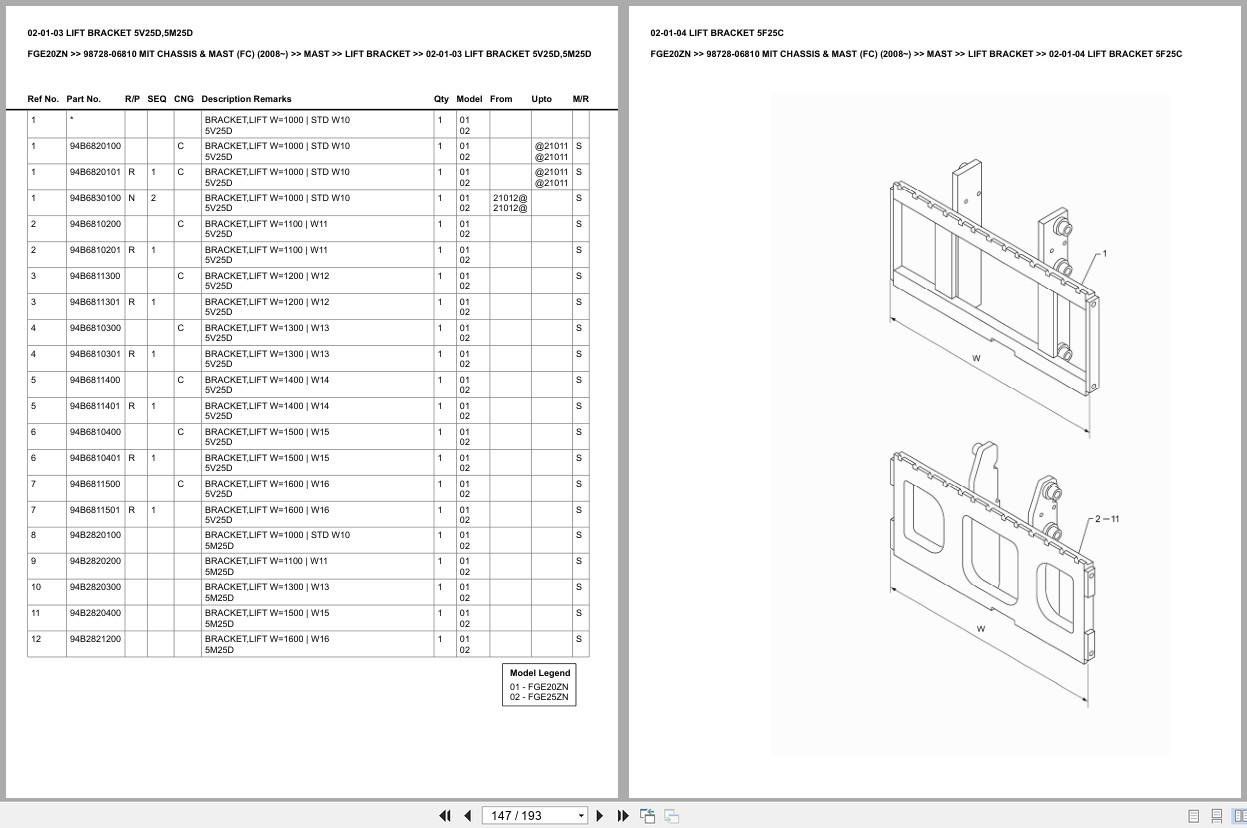Jump to the last page
Image resolution: width=1247 pixels, height=828 pixels.
pyautogui.click(x=623, y=816)
